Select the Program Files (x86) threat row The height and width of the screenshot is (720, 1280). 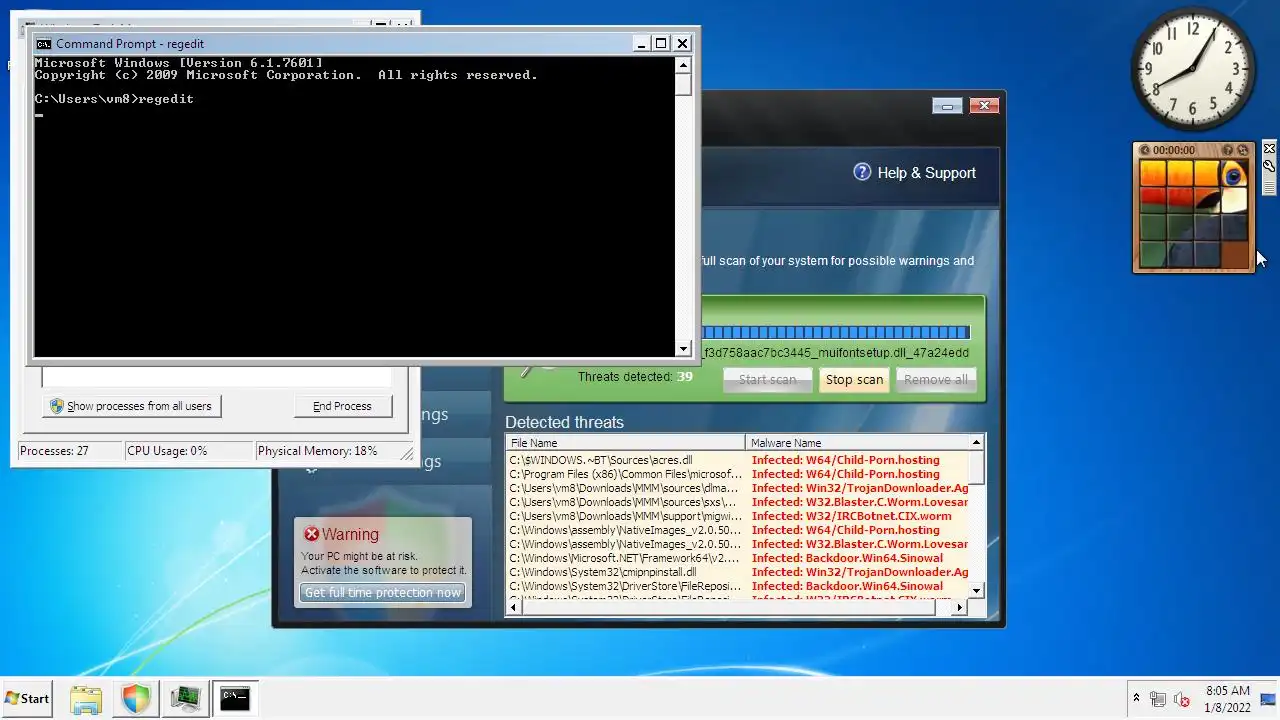(x=738, y=474)
